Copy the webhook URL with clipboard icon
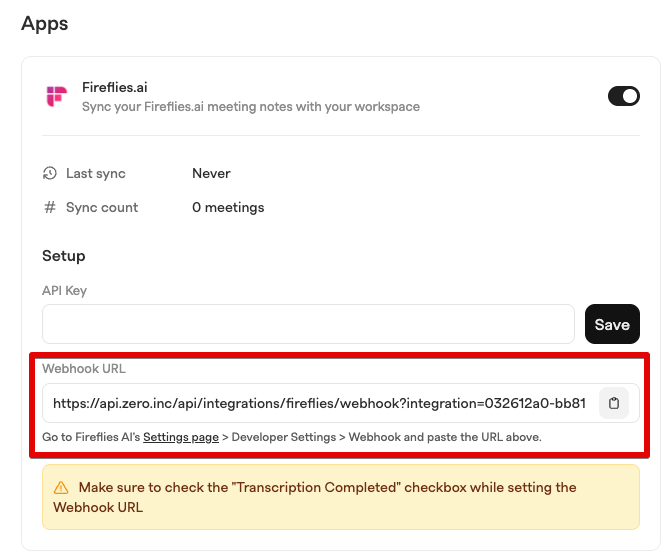 [613, 403]
